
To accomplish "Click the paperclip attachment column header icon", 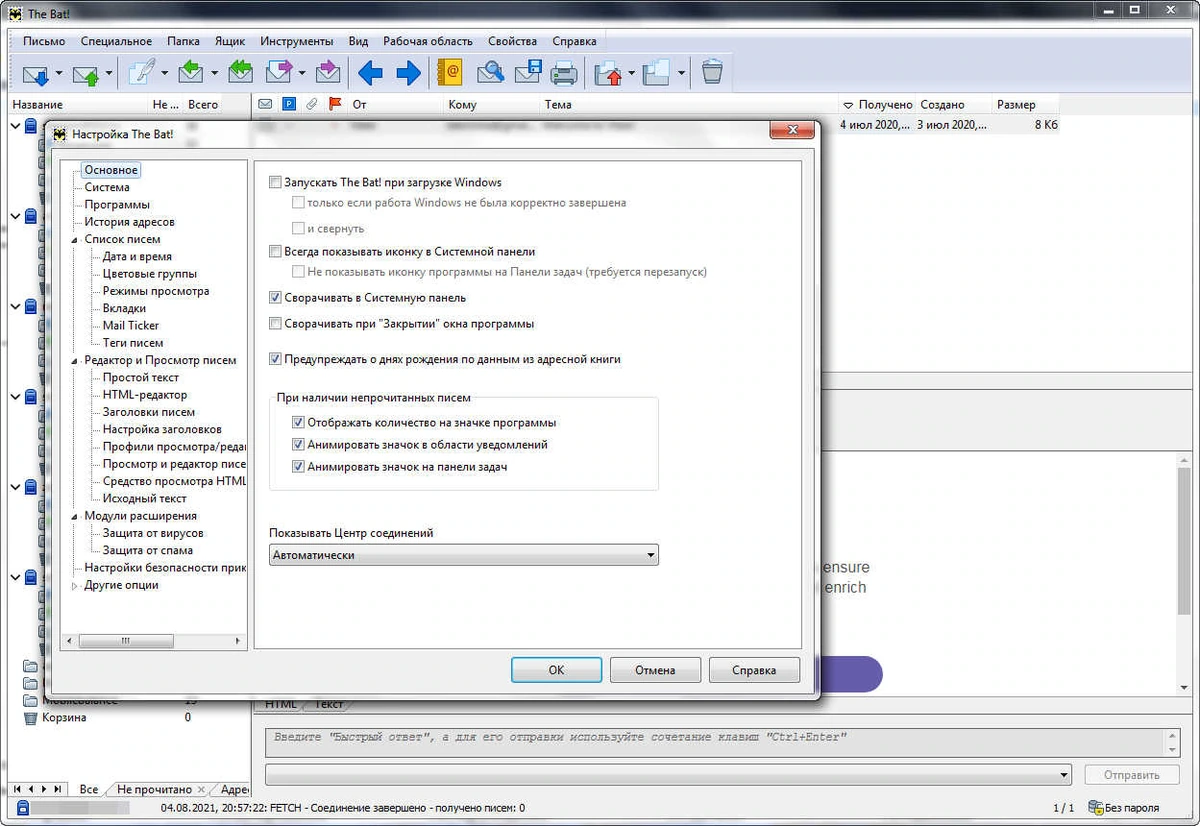I will [x=312, y=104].
